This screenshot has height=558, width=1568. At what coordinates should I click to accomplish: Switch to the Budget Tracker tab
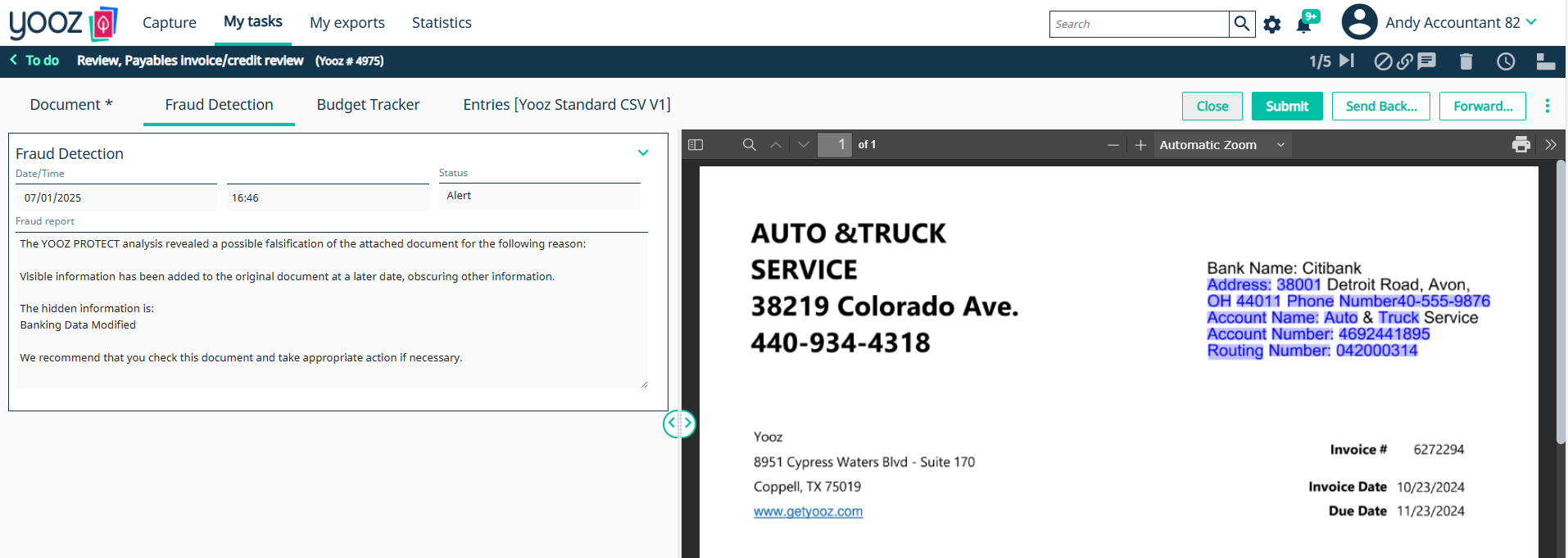368,105
